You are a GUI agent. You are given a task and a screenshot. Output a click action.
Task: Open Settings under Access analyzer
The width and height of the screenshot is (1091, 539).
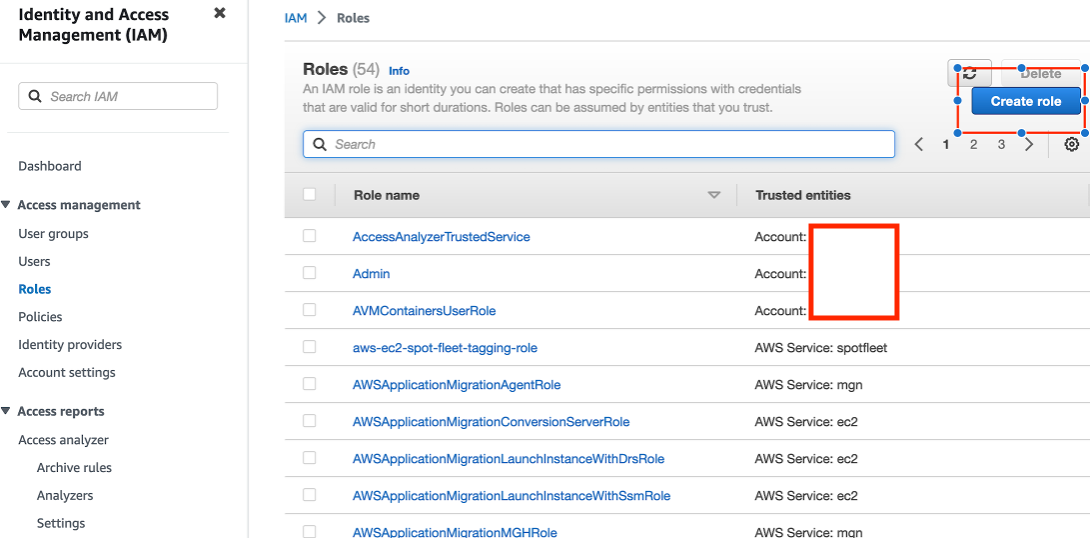click(61, 524)
